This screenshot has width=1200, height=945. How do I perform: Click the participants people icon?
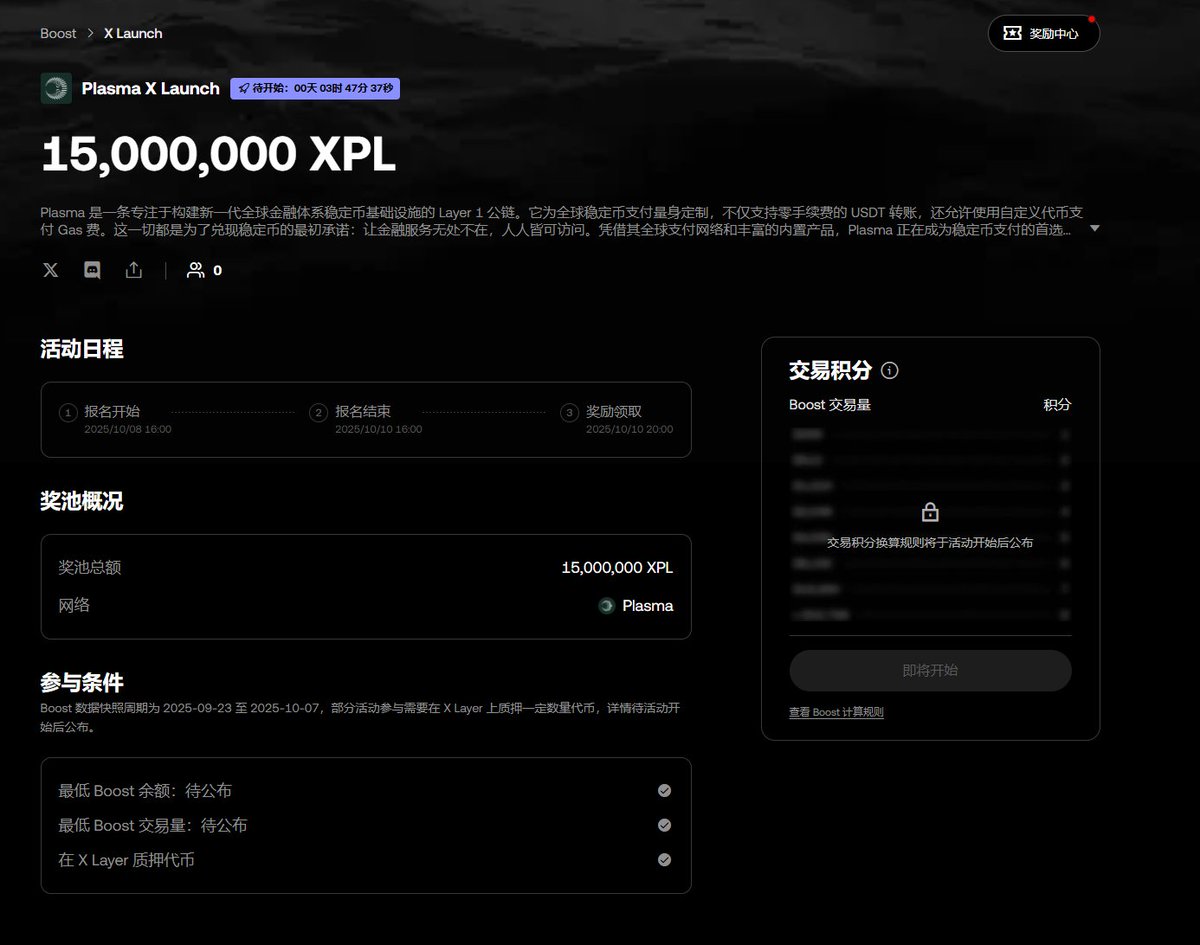pyautogui.click(x=196, y=270)
